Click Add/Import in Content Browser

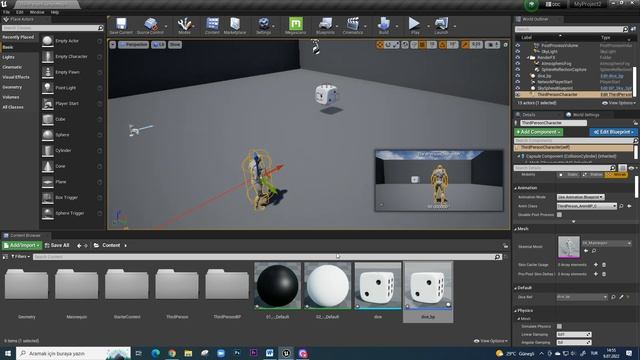click(22, 245)
